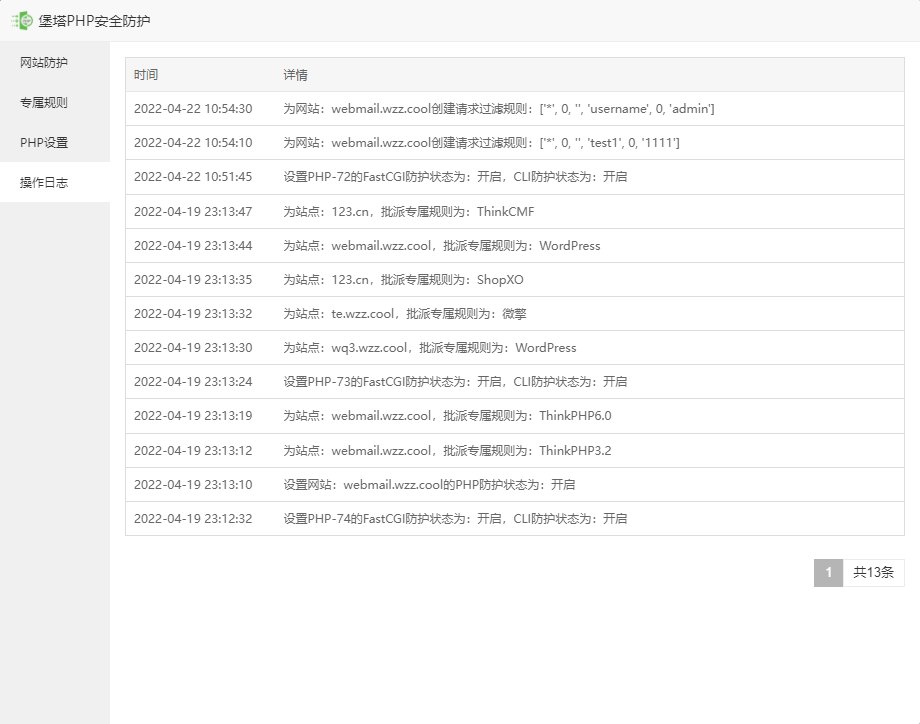Select timestamp 2022-04-19 23:12:32
920x724 pixels.
[x=193, y=518]
